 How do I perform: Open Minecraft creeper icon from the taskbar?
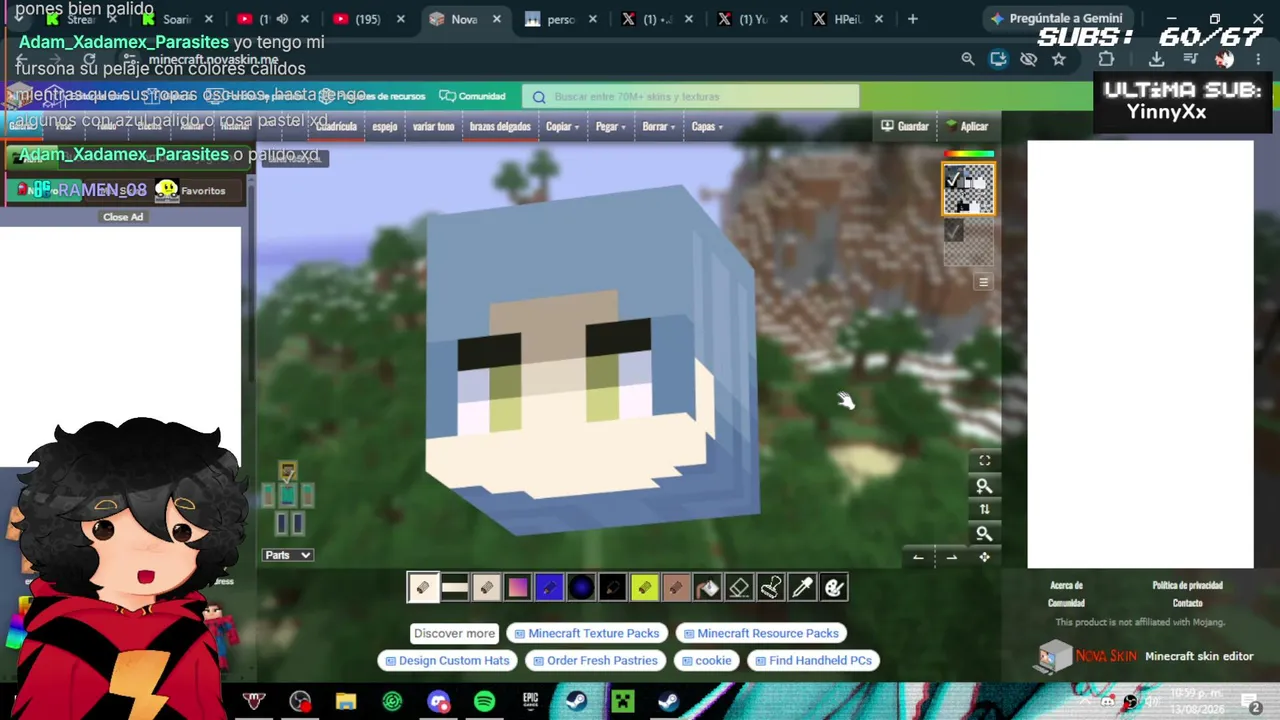(x=622, y=701)
